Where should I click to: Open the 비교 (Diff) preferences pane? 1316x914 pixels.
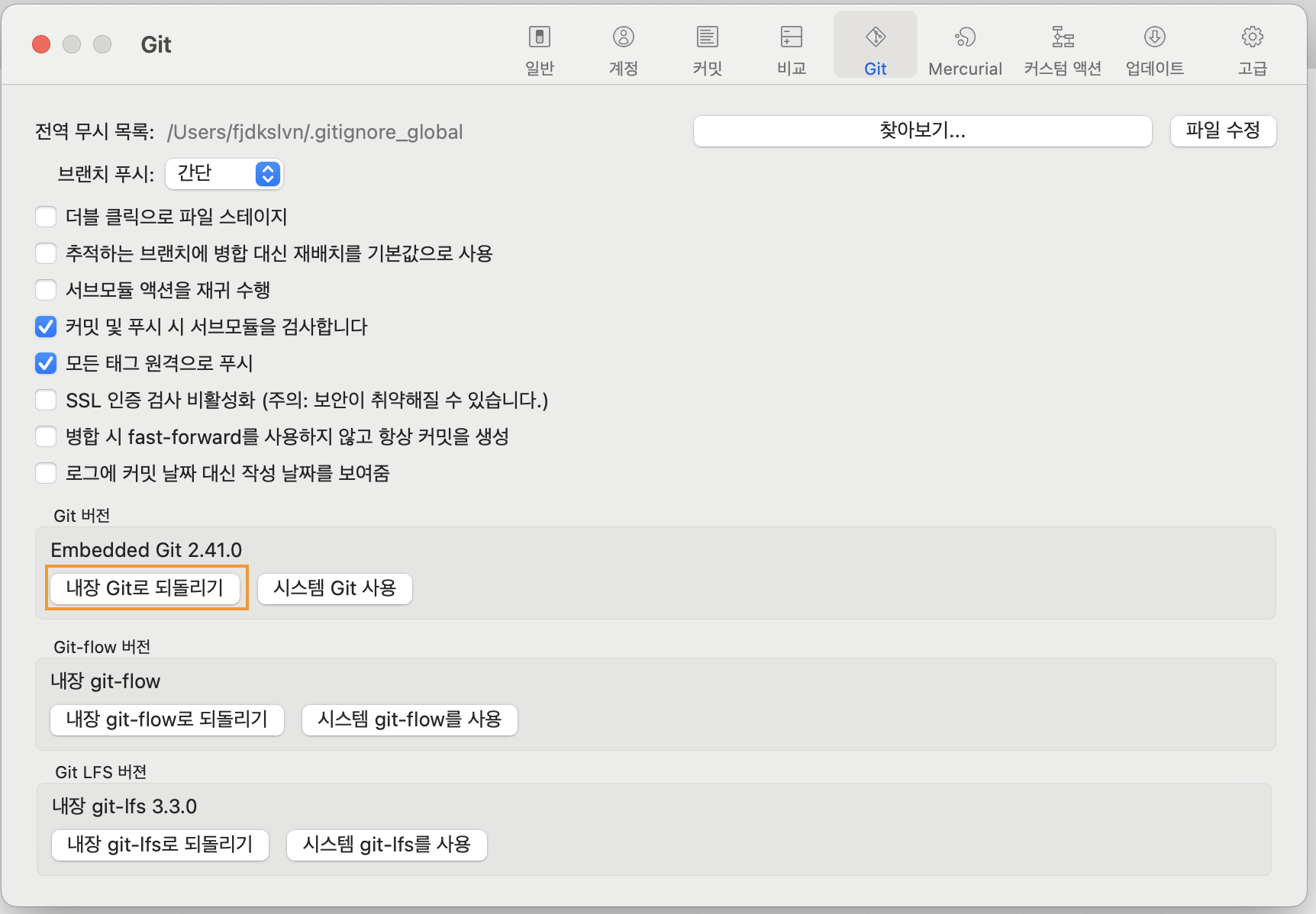(792, 50)
